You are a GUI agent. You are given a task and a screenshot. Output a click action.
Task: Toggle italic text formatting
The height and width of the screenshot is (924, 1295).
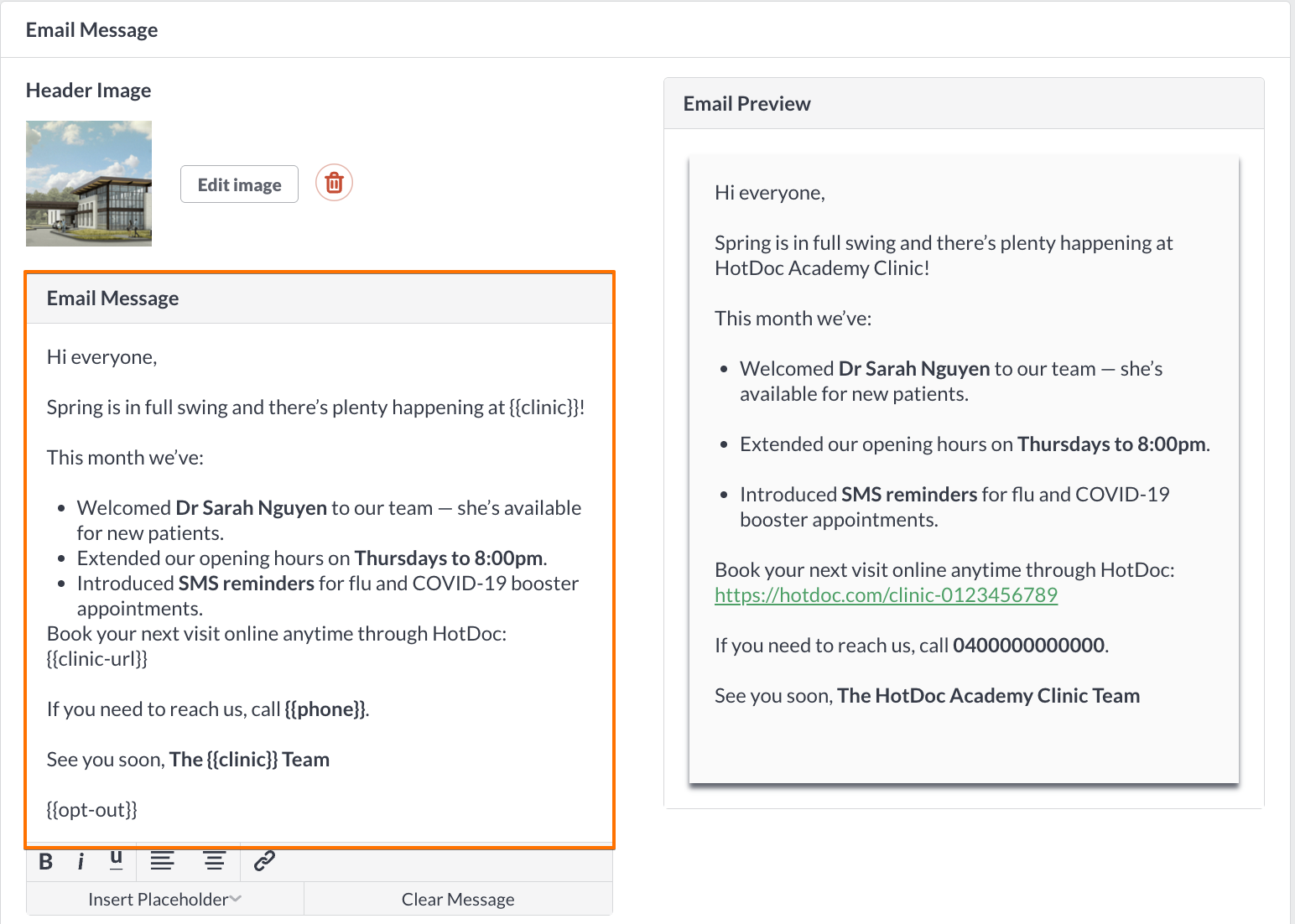coord(81,861)
